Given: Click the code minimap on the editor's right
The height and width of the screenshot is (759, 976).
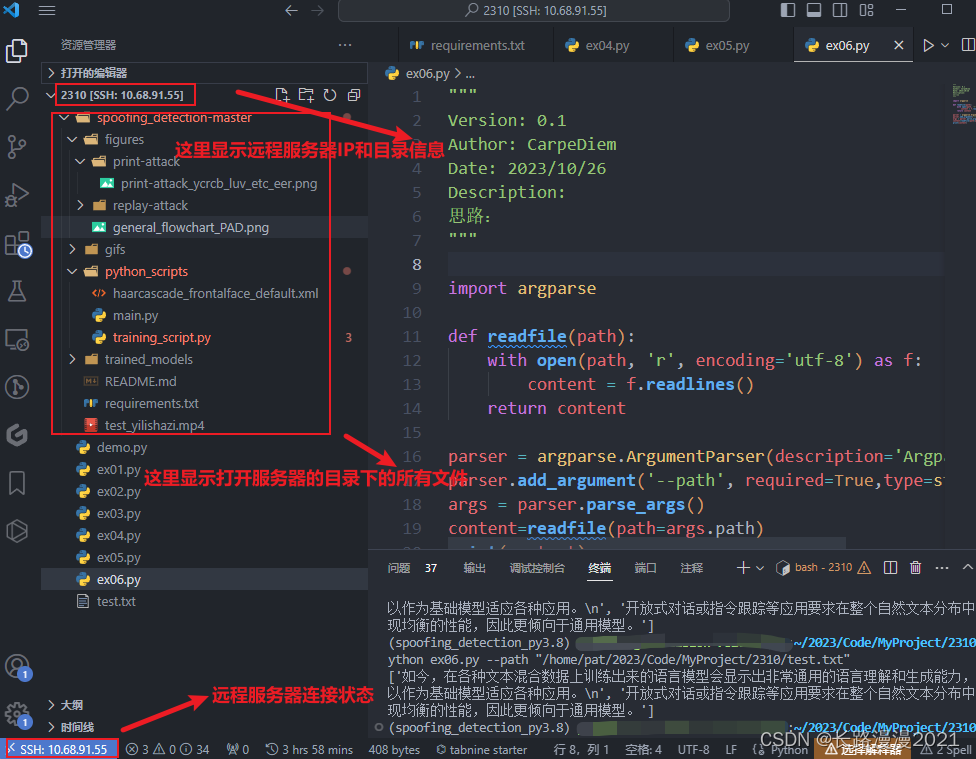Looking at the screenshot, I should click(963, 105).
